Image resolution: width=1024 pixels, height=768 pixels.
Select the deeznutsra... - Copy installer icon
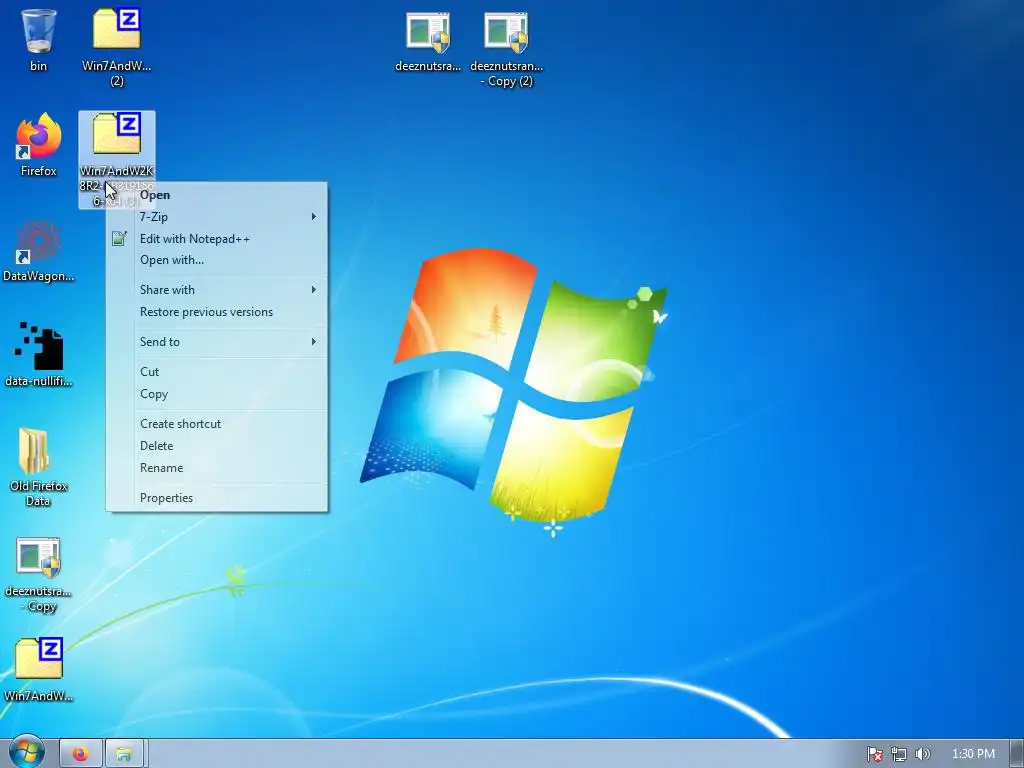pos(39,575)
